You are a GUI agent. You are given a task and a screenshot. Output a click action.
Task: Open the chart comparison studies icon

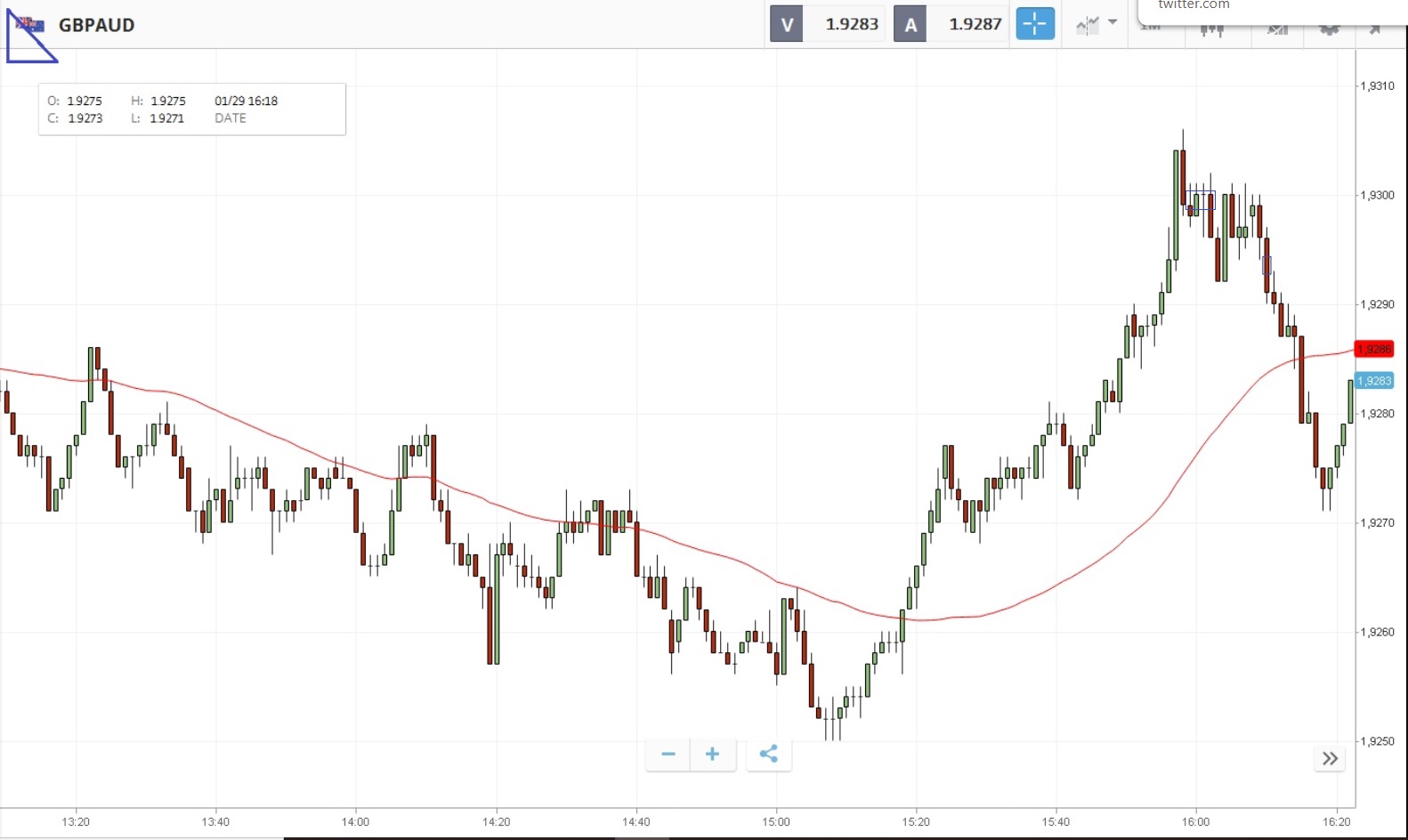tap(1088, 25)
